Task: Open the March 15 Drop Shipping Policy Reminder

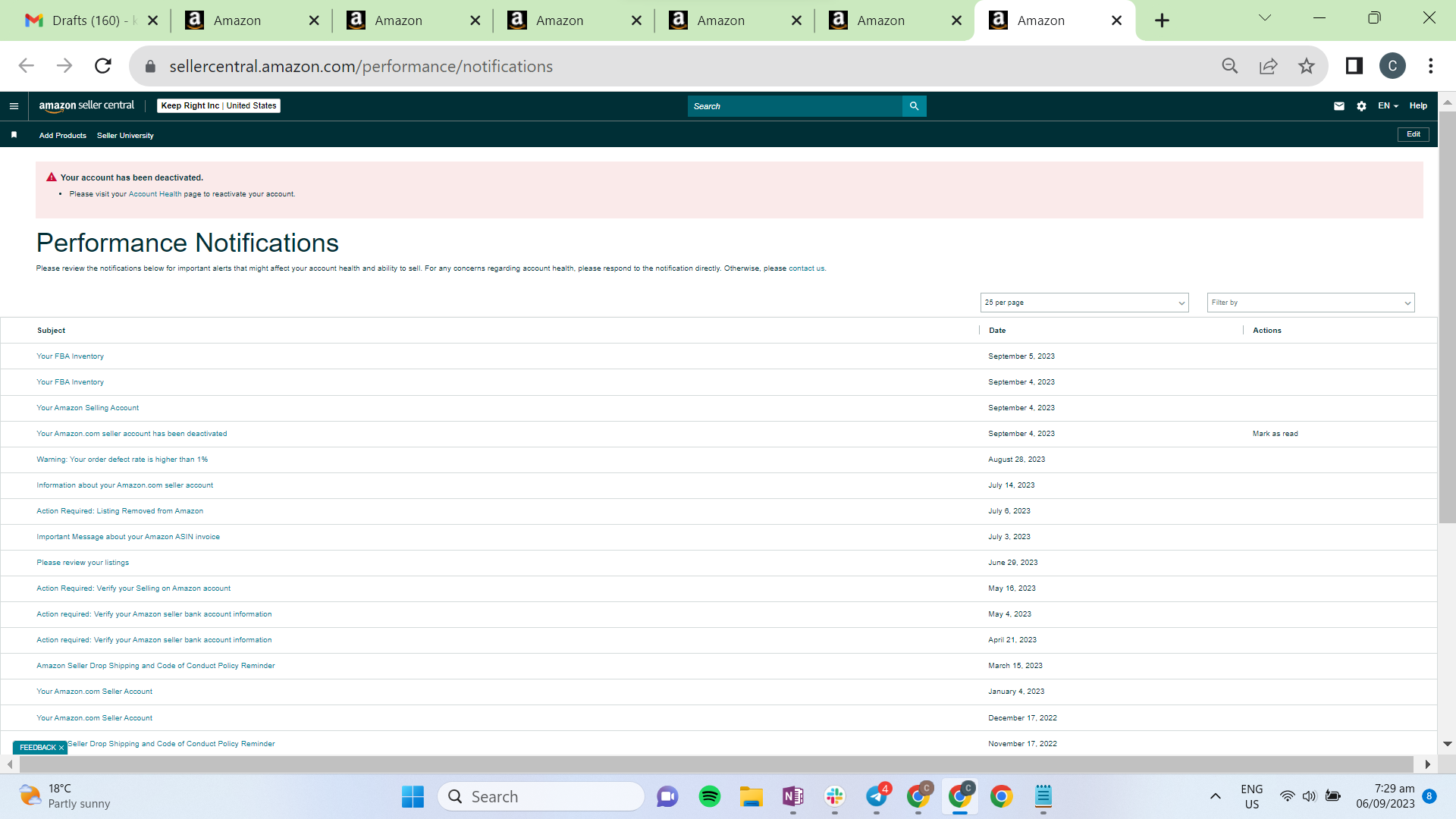Action: coord(155,666)
